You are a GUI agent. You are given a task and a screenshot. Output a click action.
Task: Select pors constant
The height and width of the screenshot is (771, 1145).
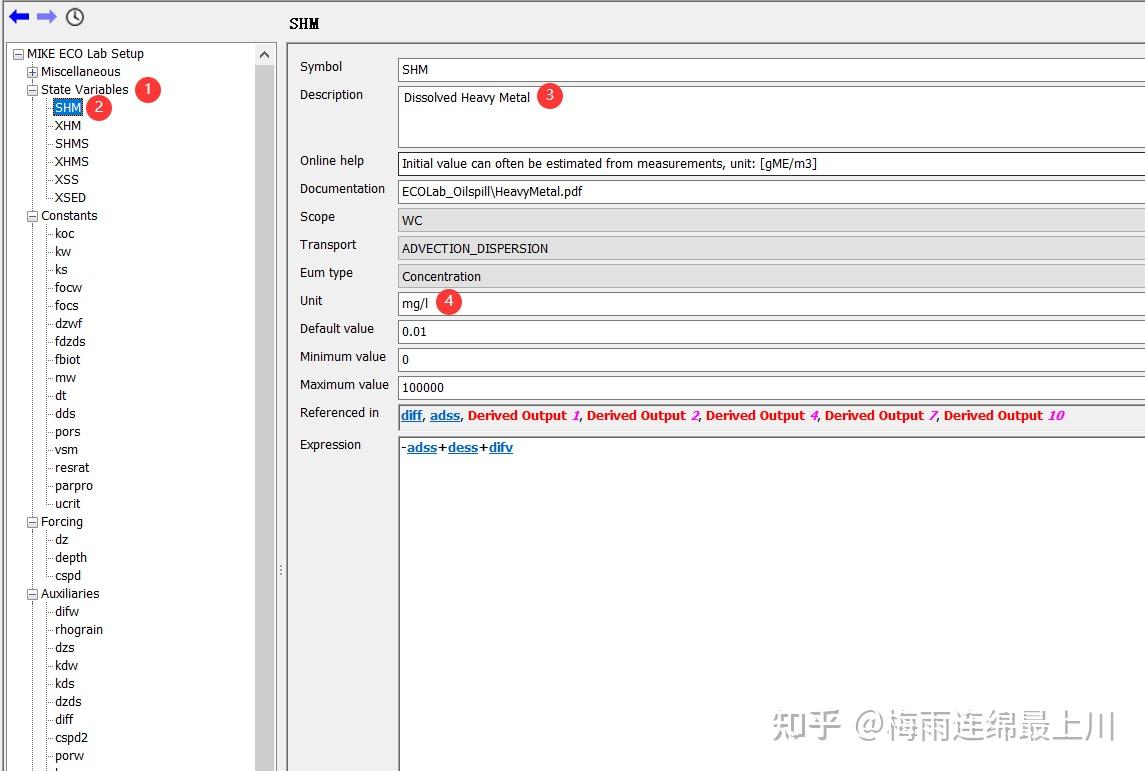pyautogui.click(x=67, y=432)
